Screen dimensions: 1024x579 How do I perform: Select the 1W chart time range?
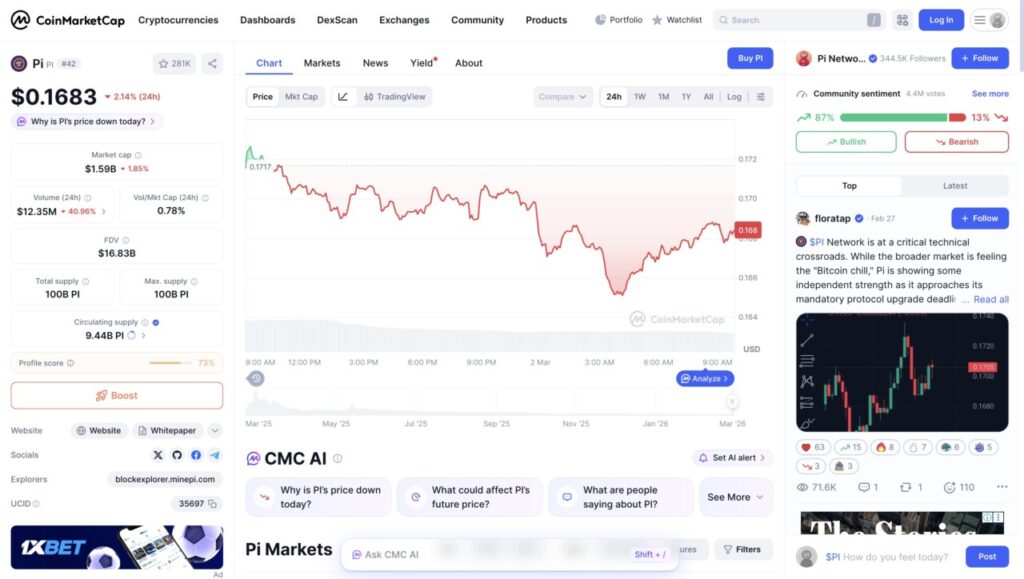(x=640, y=97)
